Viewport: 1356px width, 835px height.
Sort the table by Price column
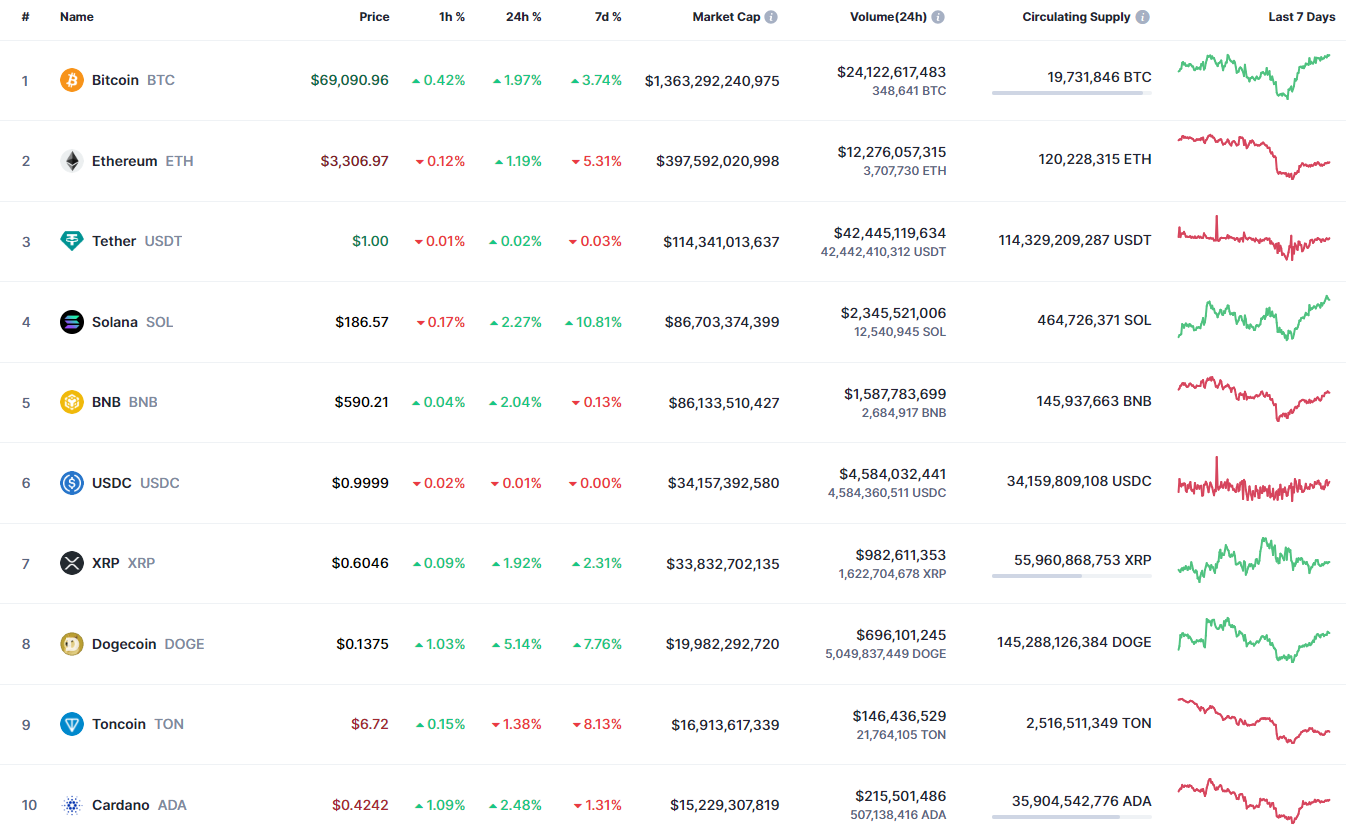click(x=374, y=17)
